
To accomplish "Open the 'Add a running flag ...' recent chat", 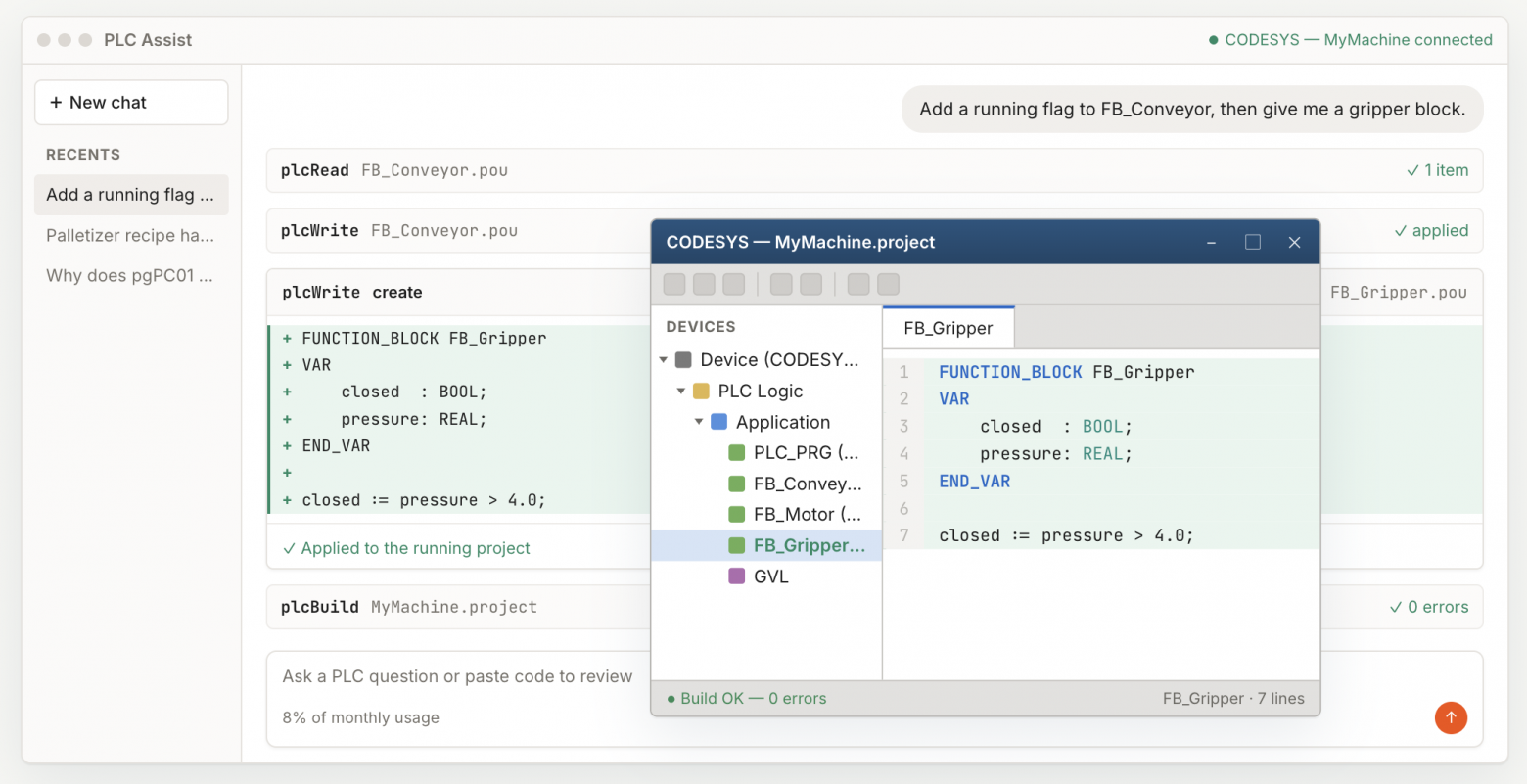I will 131,195.
